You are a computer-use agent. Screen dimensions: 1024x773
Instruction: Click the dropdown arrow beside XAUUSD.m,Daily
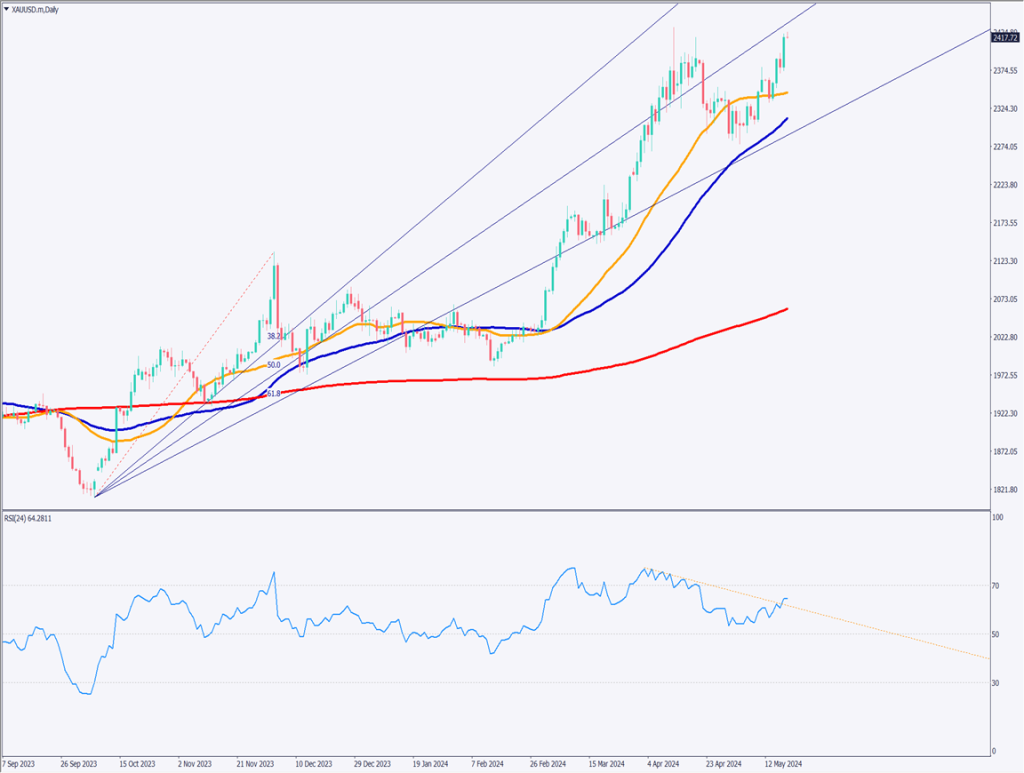tap(7, 7)
